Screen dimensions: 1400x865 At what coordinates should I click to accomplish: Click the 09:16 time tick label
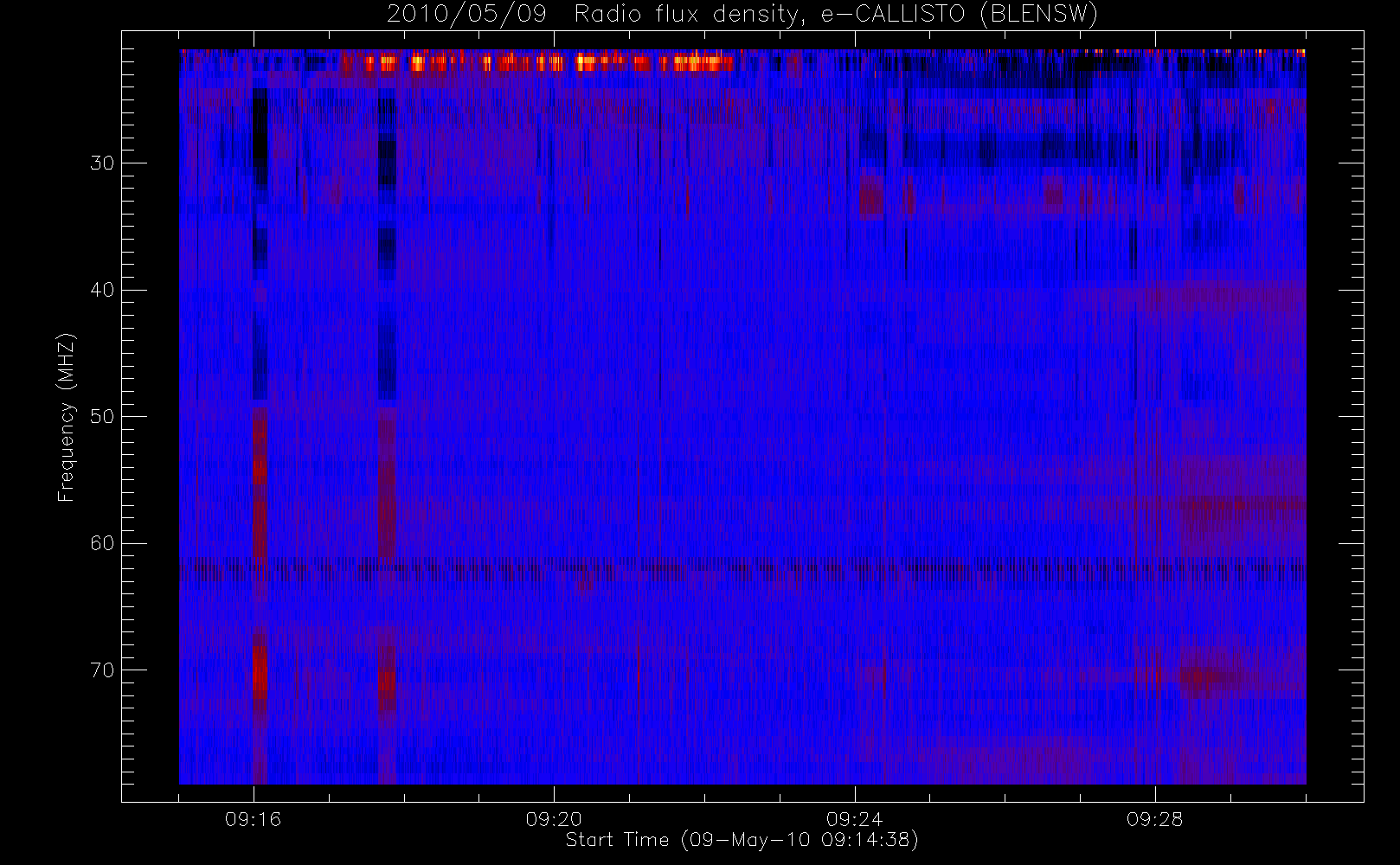click(x=253, y=819)
